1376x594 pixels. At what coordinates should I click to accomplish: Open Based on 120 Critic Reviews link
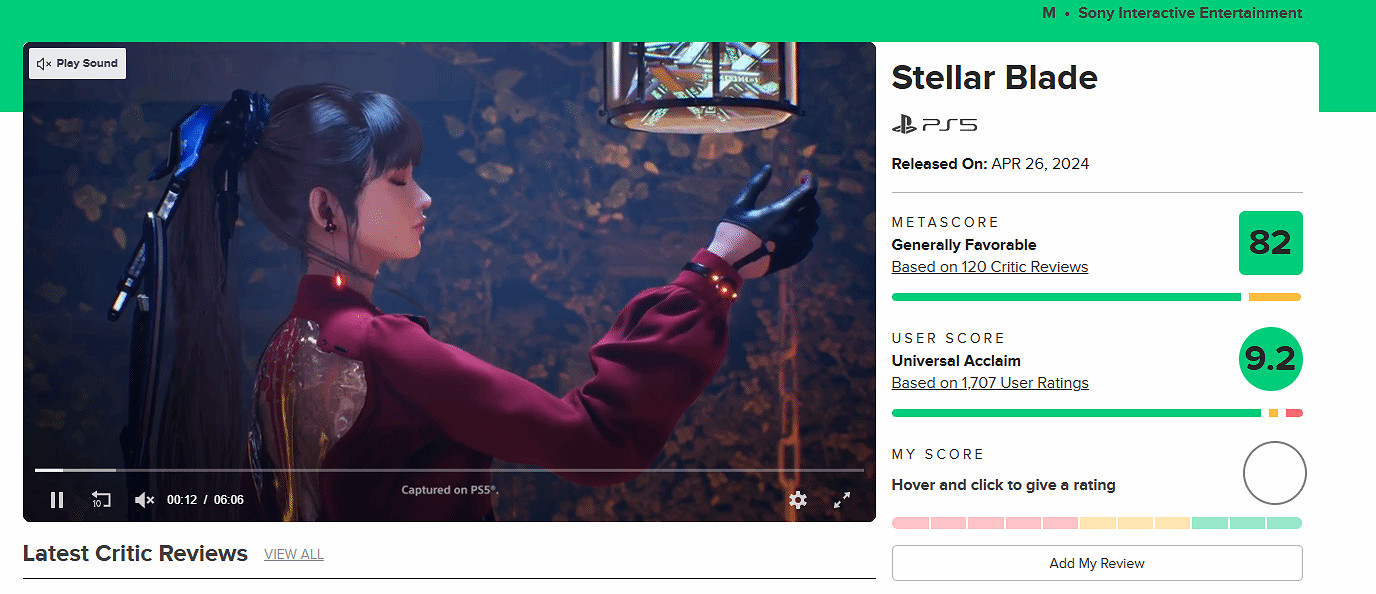(x=989, y=267)
